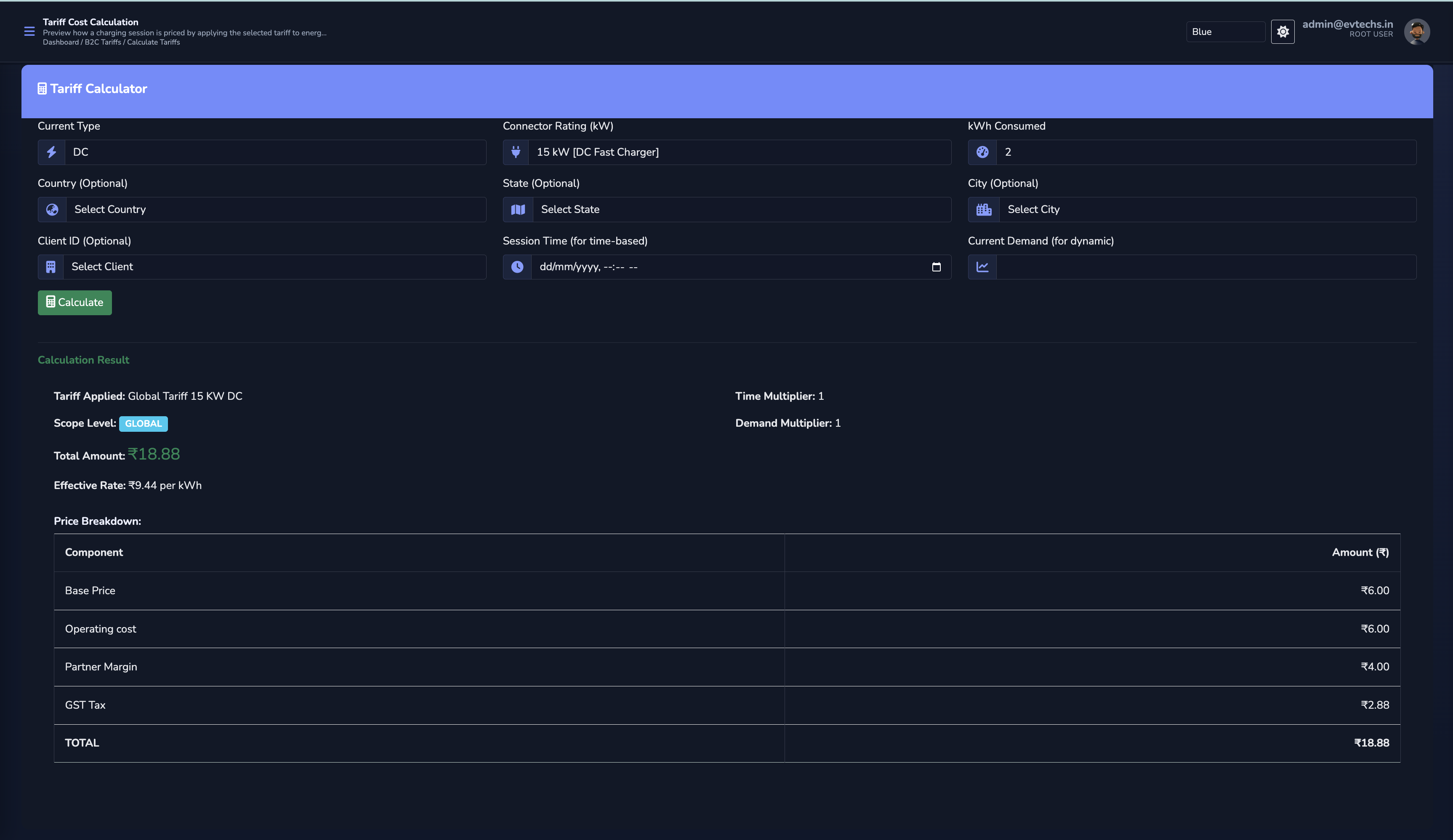Click the lightning bolt icon beside DC

[51, 152]
